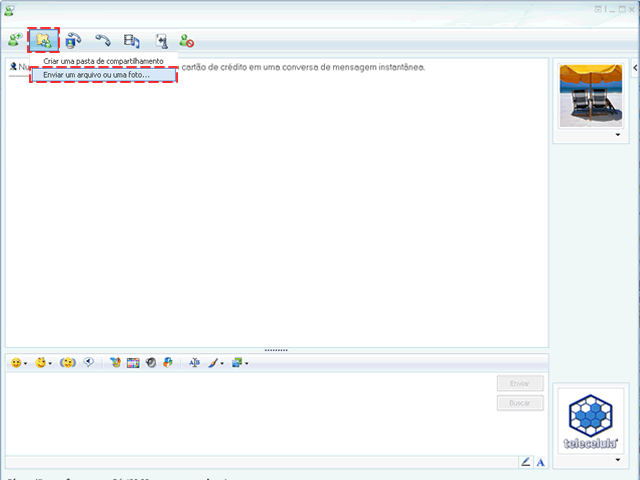Click the voice clip icon
Screen dimensions: 640x480
click(89, 363)
